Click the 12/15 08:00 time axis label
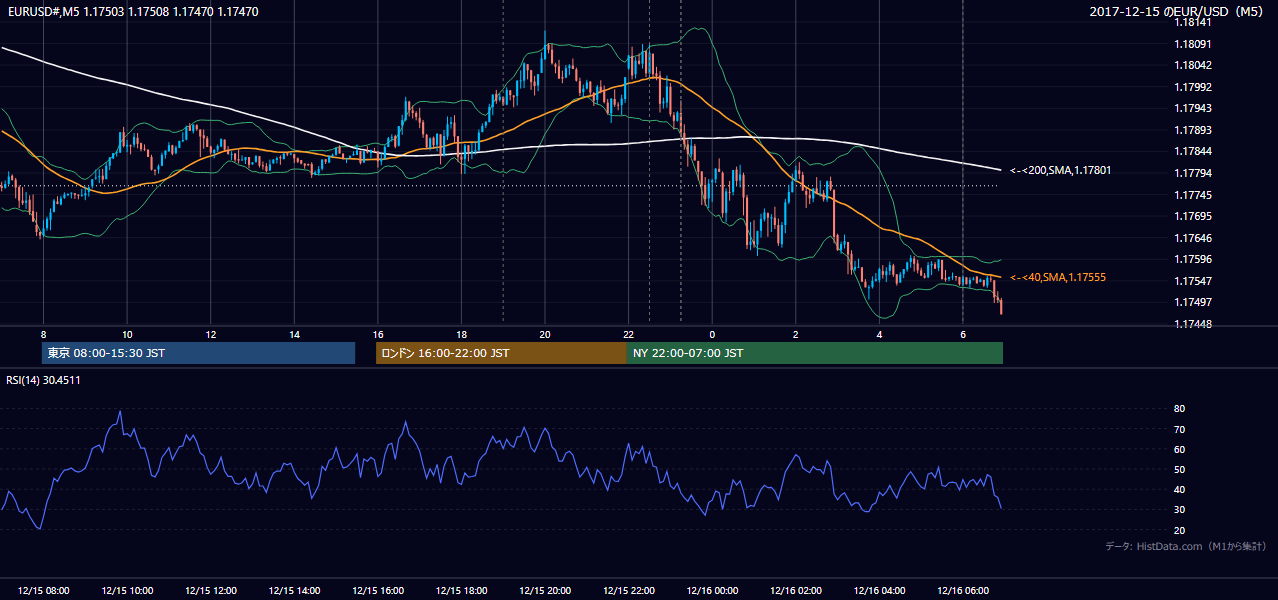 [x=44, y=591]
